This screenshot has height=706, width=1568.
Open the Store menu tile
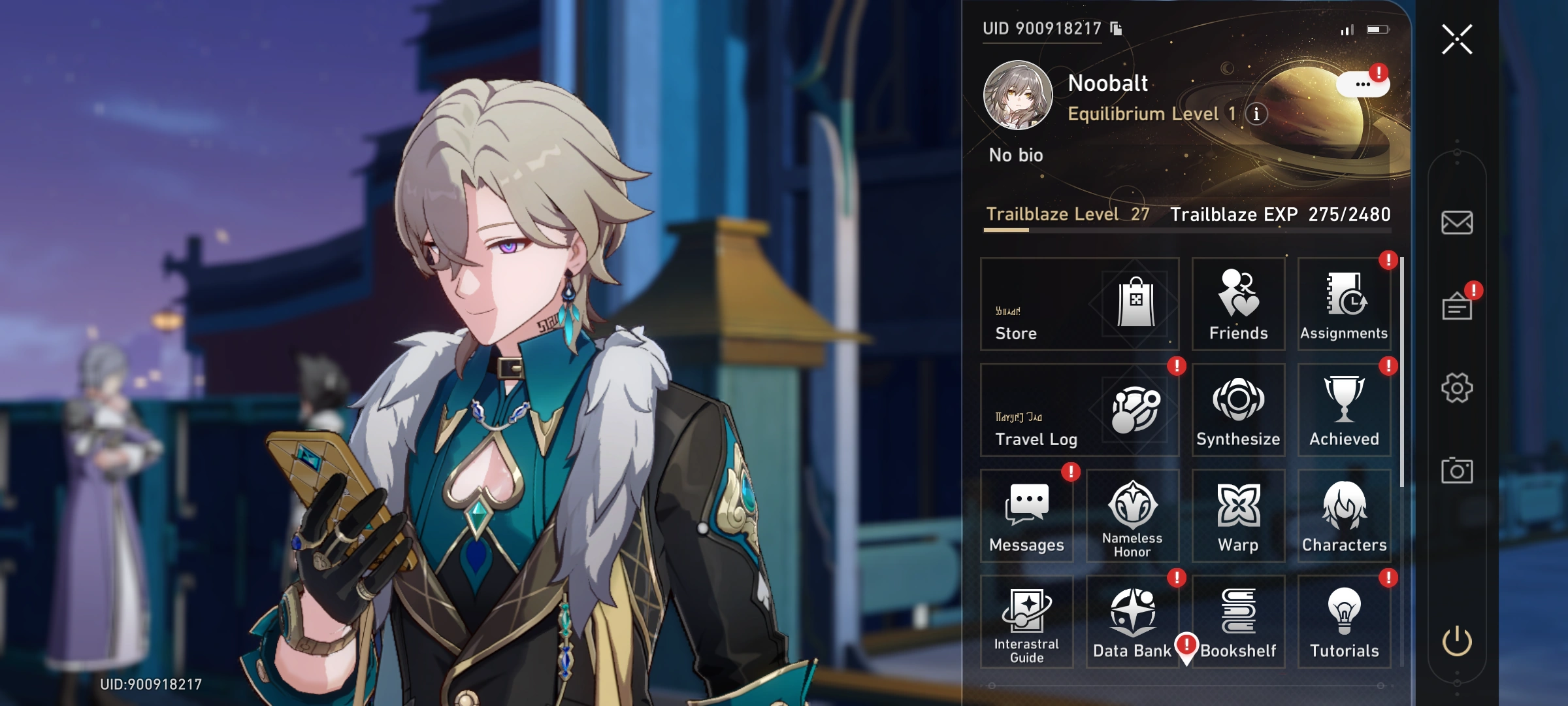click(x=1080, y=304)
